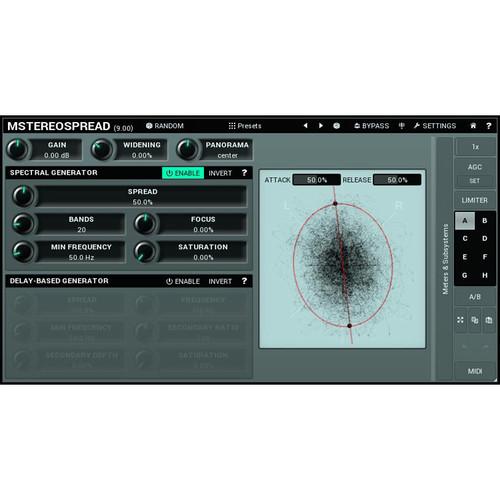Expand the Meters & Subsystems panel
500x500 pixels.
[x=445, y=259]
